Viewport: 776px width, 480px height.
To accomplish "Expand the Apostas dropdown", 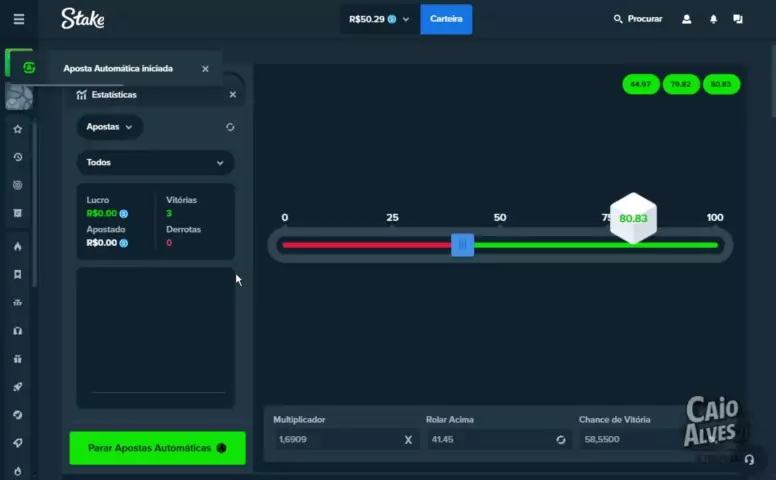I will tap(110, 127).
